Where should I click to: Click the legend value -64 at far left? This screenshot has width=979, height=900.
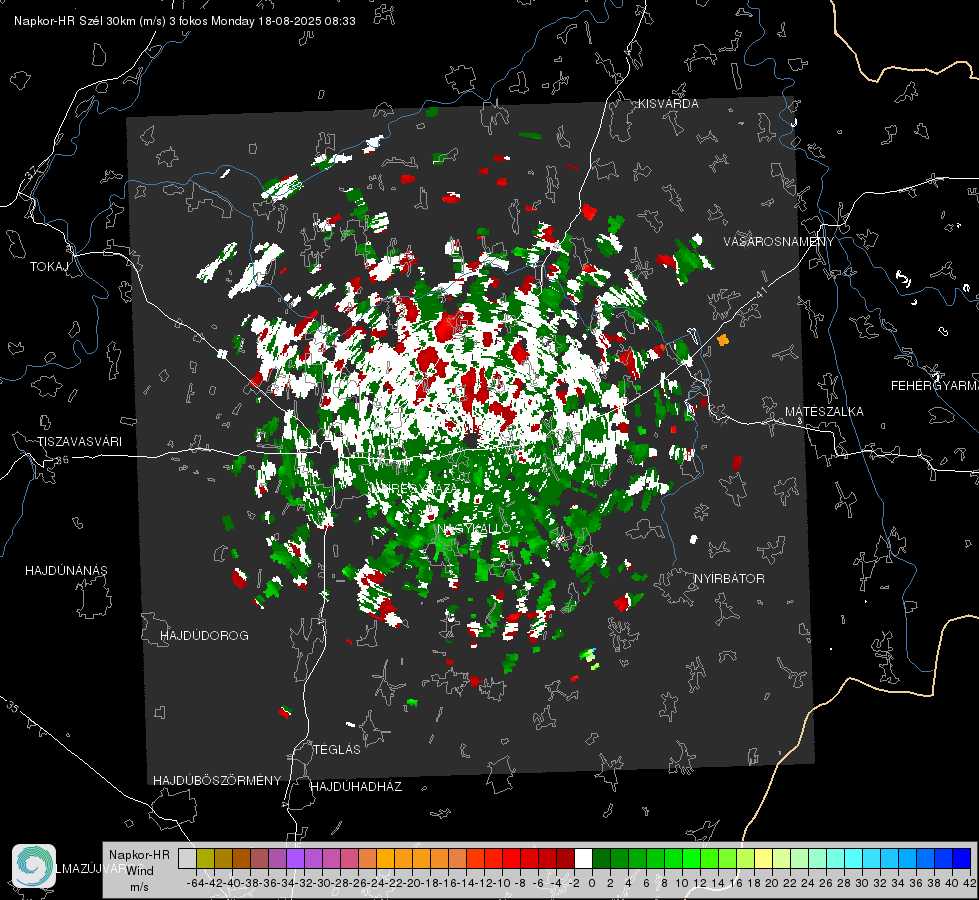point(196,883)
